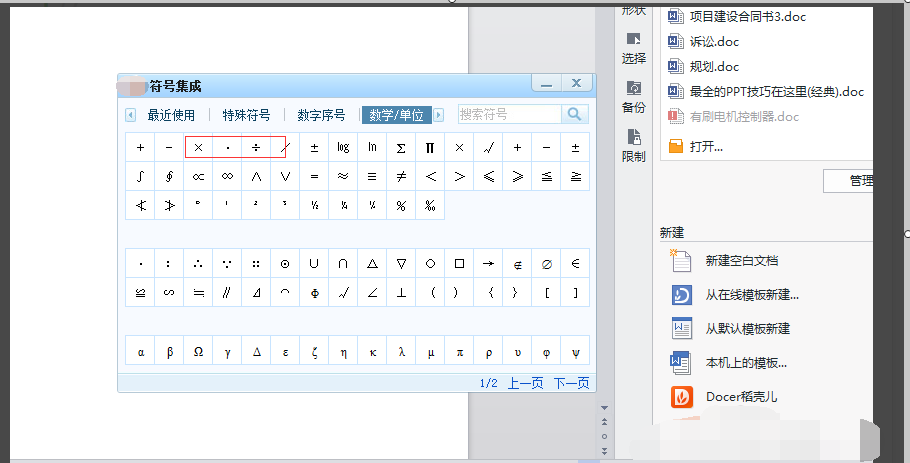Open recent file 诉讼.doc
910x463 pixels.
703,41
